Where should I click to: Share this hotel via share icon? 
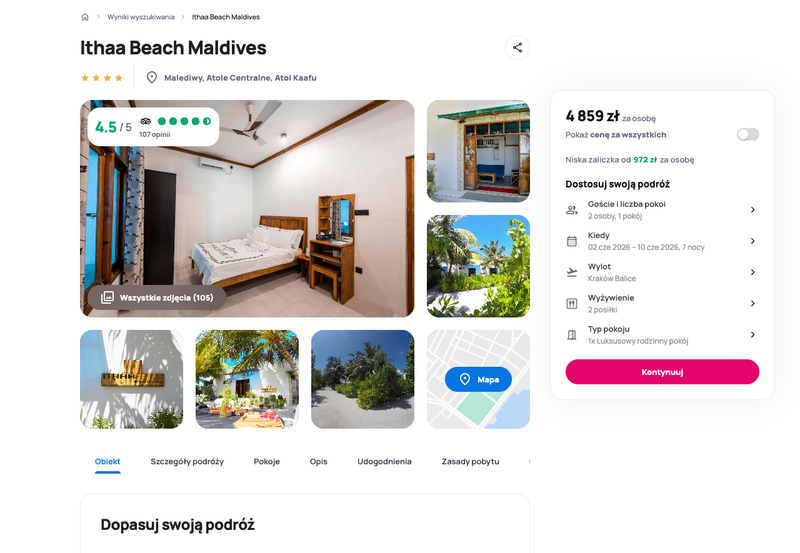(x=517, y=47)
